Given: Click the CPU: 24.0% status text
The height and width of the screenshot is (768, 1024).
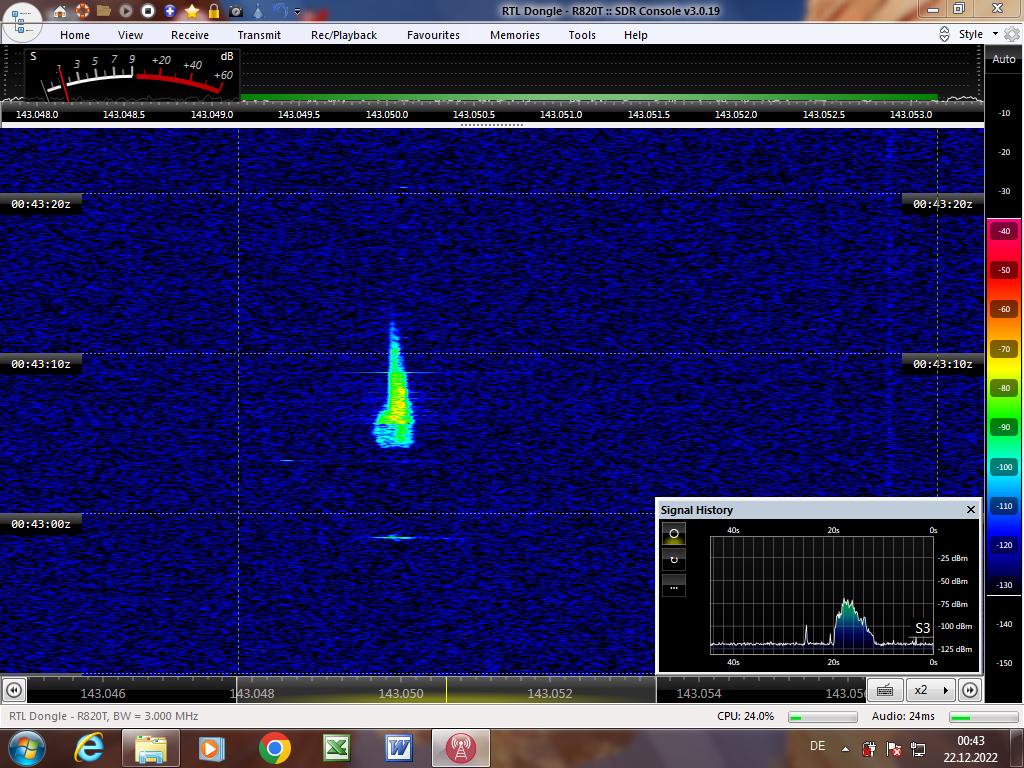Looking at the screenshot, I should coord(745,716).
